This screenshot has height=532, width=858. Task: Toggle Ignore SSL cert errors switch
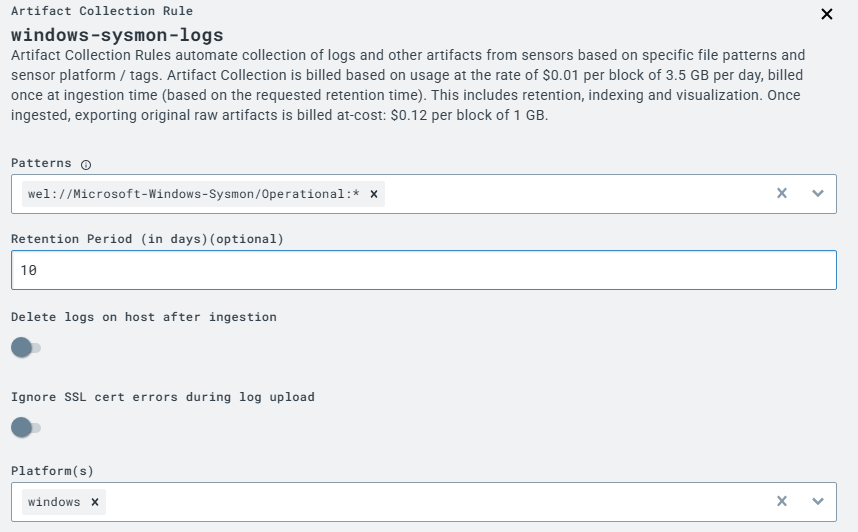coord(25,427)
